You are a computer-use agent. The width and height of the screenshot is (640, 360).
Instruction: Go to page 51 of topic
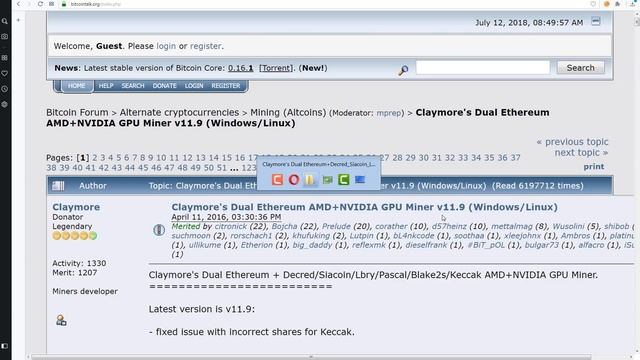[222, 168]
